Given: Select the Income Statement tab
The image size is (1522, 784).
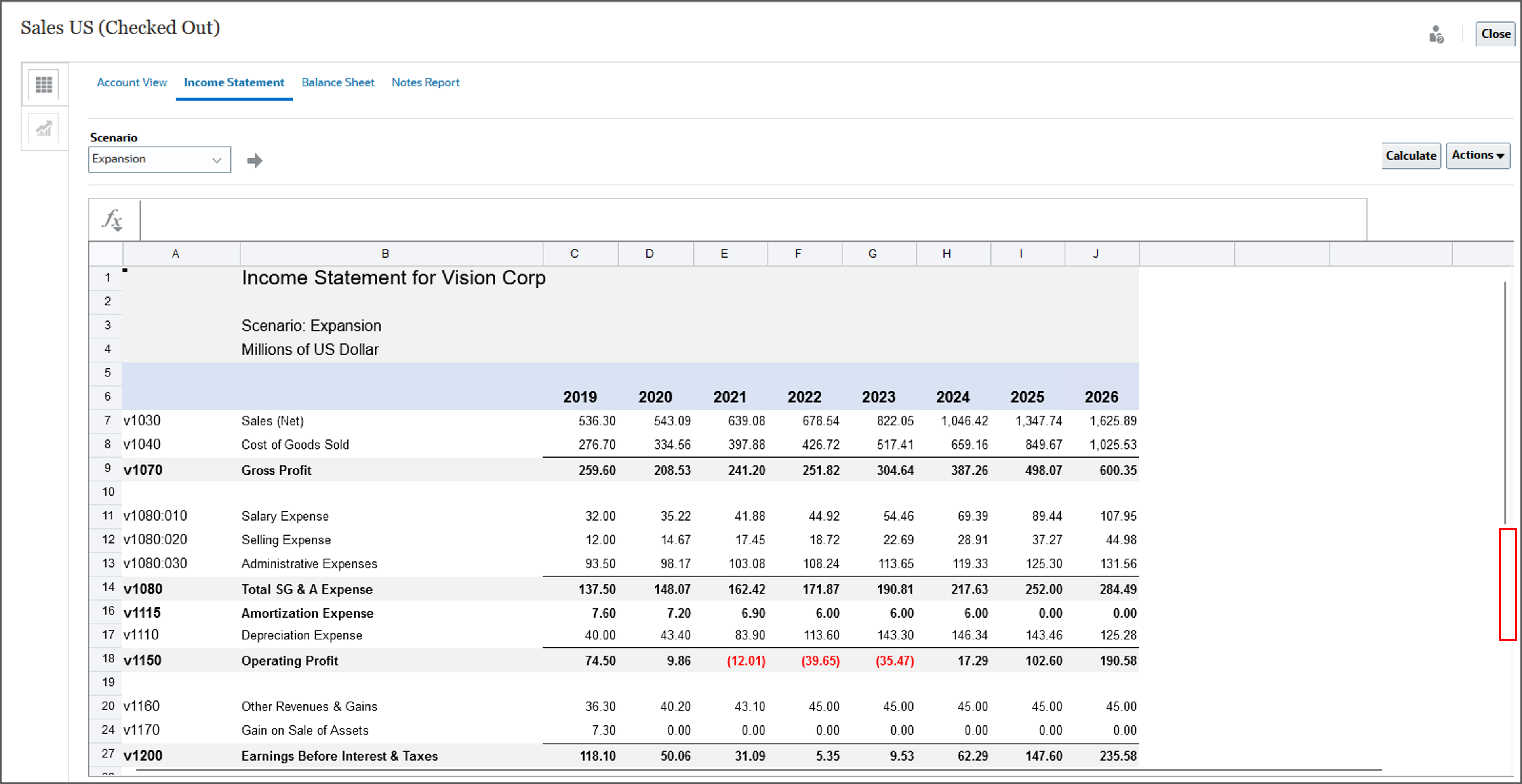Looking at the screenshot, I should tap(234, 82).
